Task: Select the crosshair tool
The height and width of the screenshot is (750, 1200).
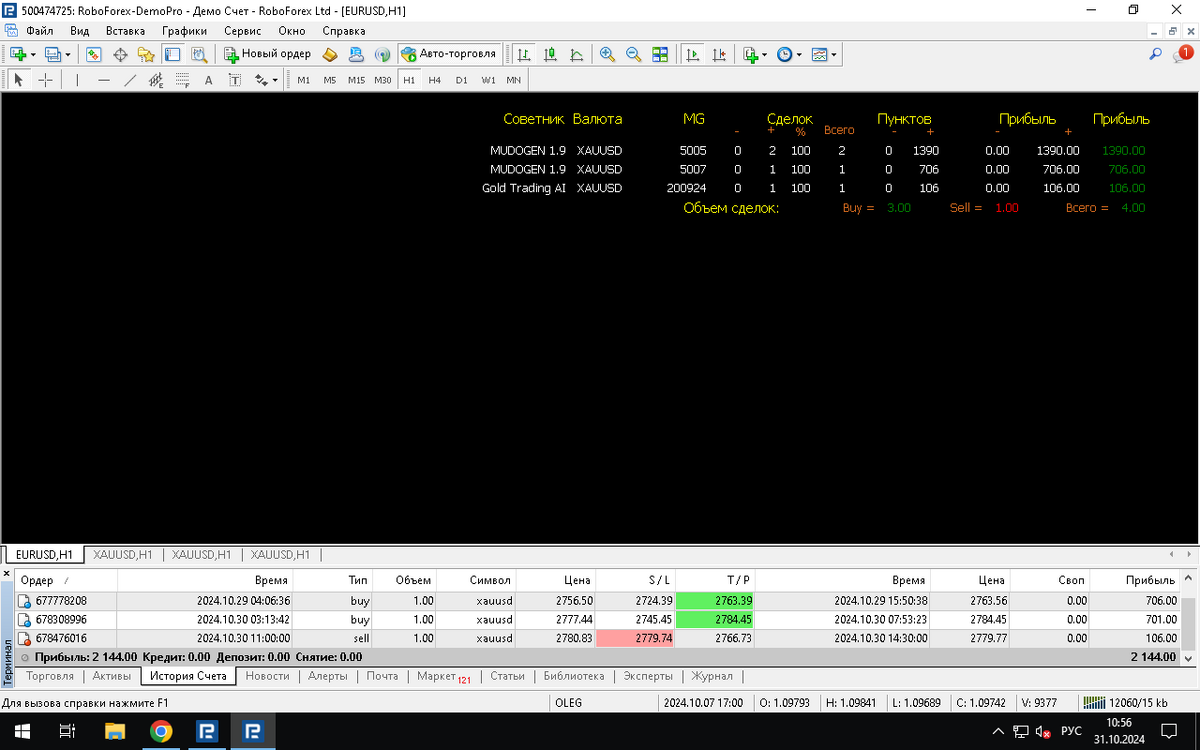Action: pyautogui.click(x=45, y=80)
